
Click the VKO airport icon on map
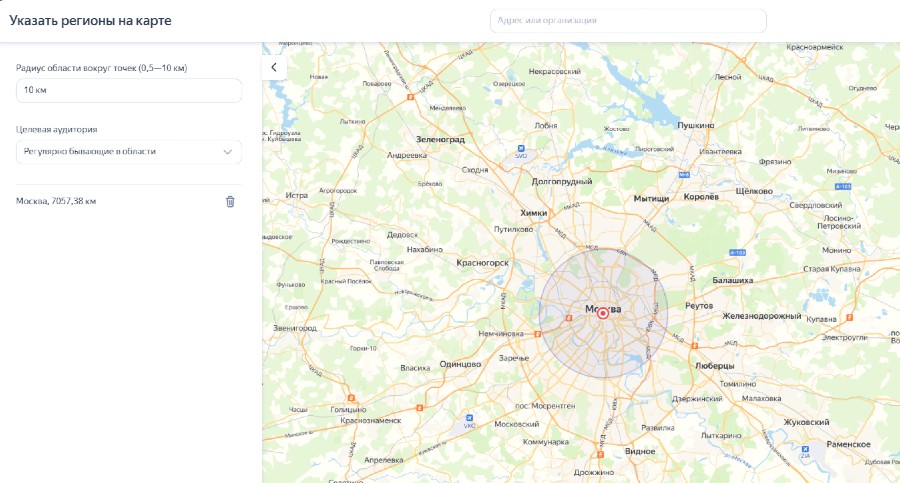pyautogui.click(x=469, y=422)
